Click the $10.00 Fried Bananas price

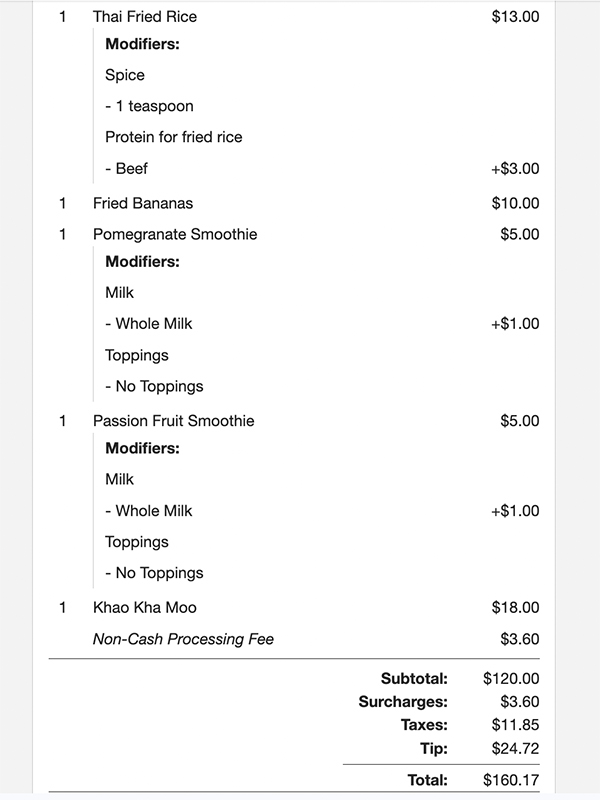tap(515, 203)
